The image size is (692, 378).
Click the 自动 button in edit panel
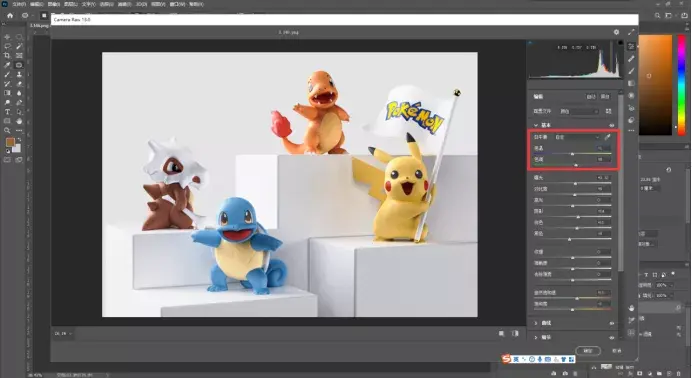click(x=591, y=97)
